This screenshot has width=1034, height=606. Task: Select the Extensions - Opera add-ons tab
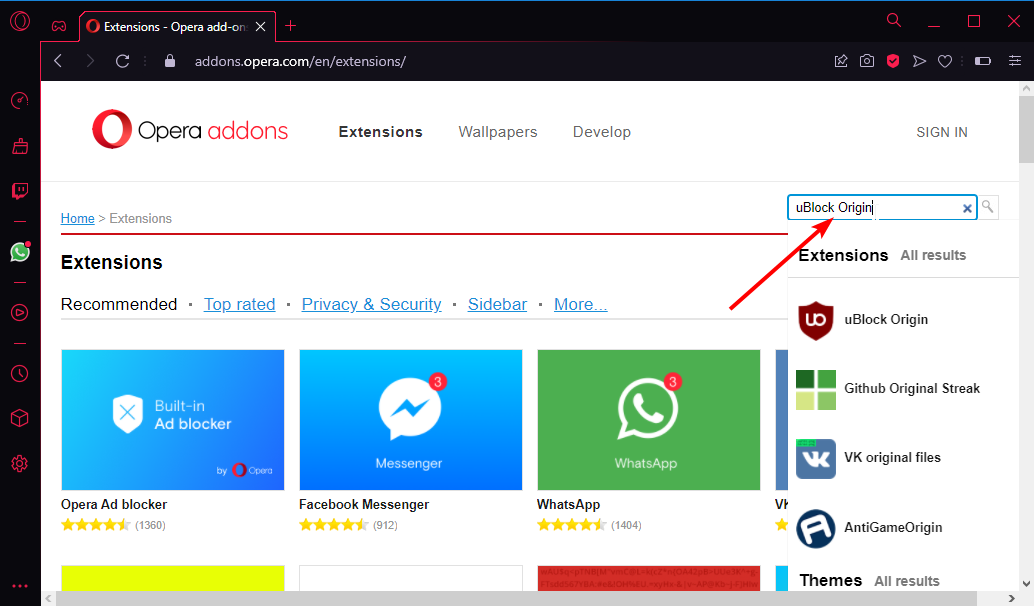pyautogui.click(x=177, y=26)
